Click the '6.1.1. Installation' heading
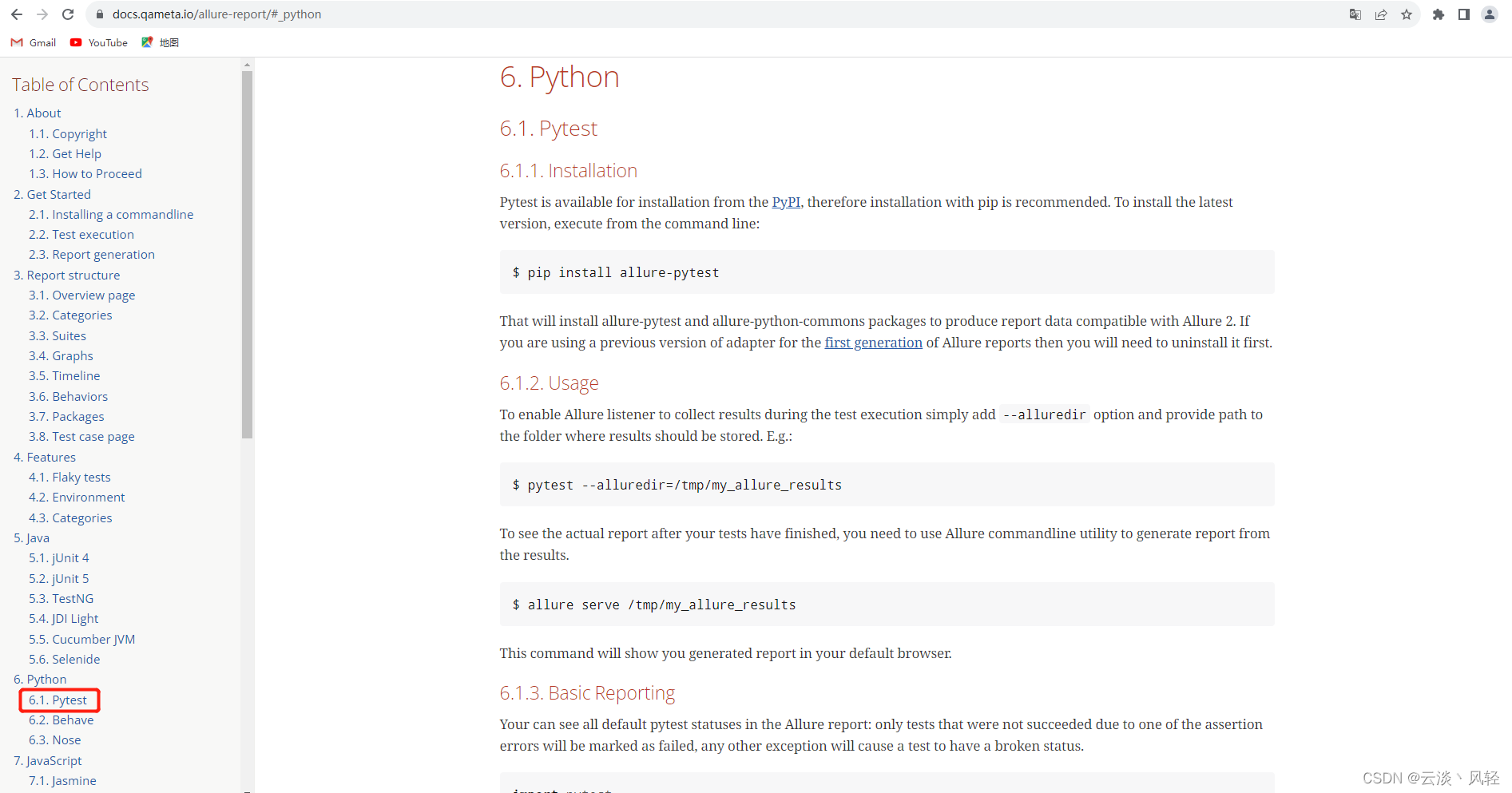1512x793 pixels. tap(568, 171)
